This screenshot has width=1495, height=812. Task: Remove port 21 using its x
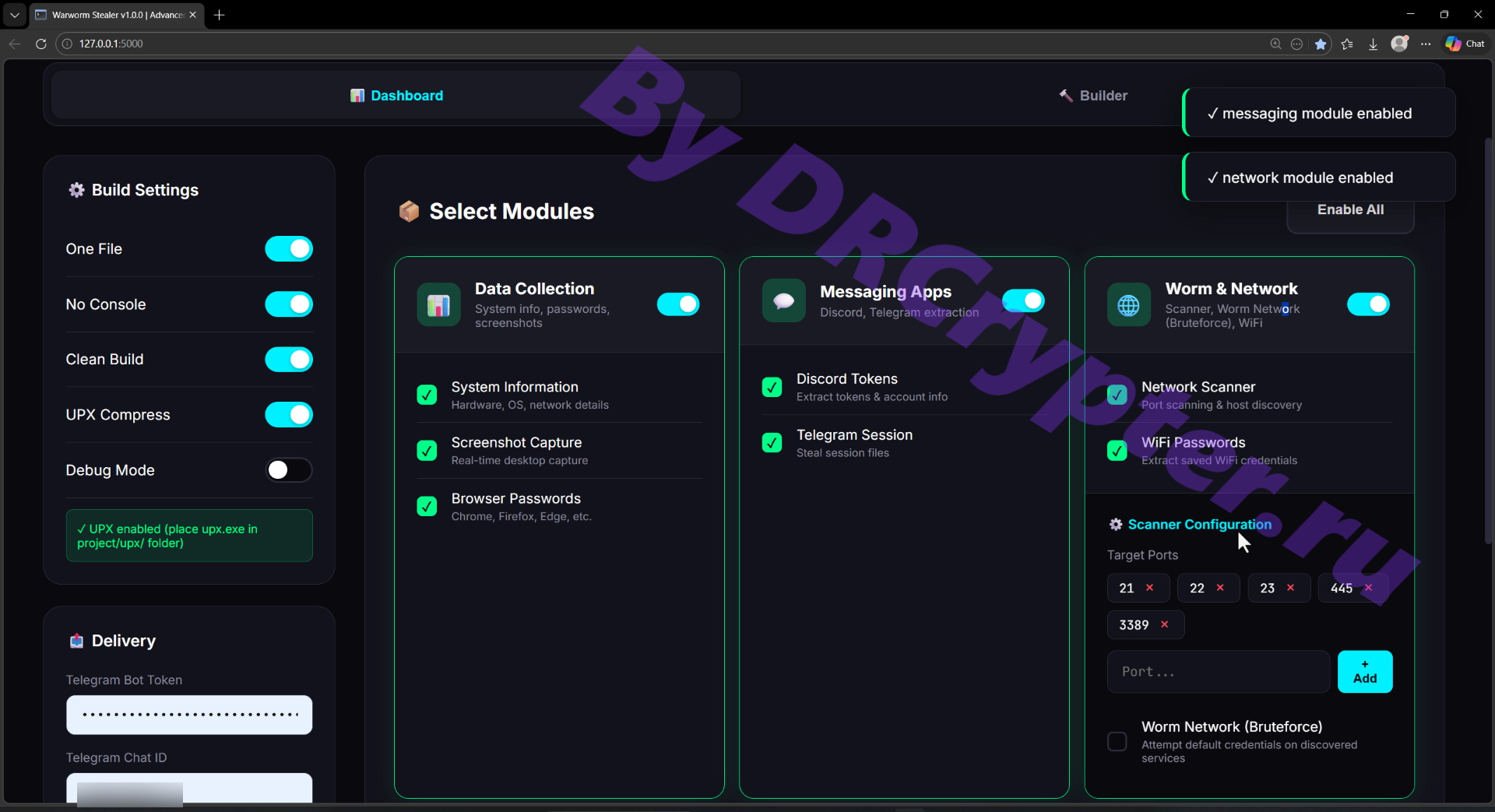tap(1150, 588)
